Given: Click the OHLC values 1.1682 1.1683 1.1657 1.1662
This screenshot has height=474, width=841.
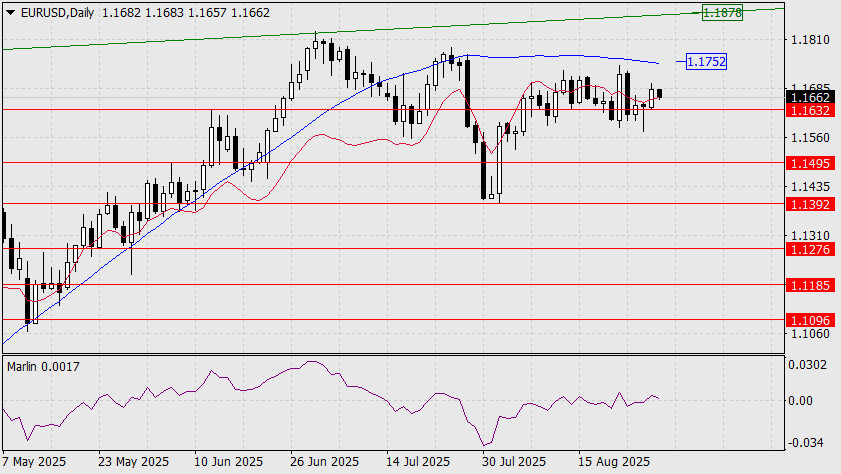Looking at the screenshot, I should pos(186,13).
